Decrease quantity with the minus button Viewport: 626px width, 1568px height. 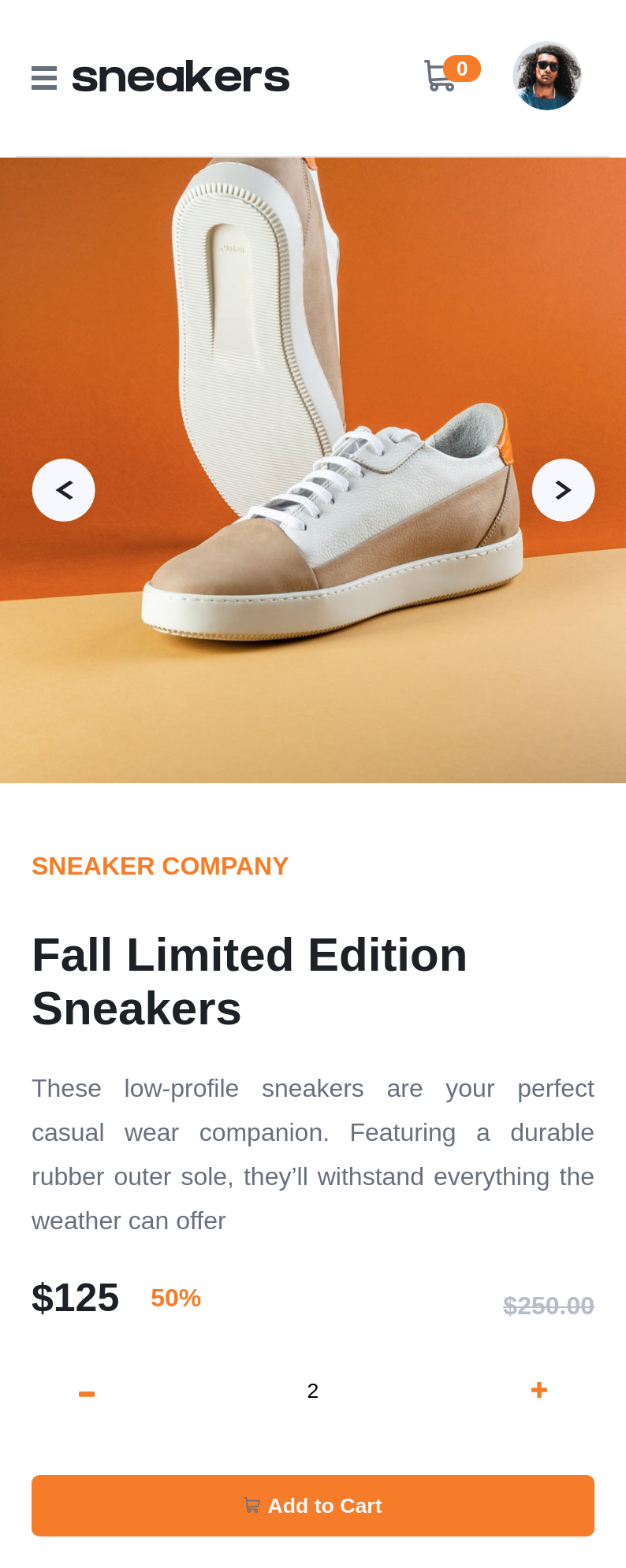pyautogui.click(x=87, y=1394)
